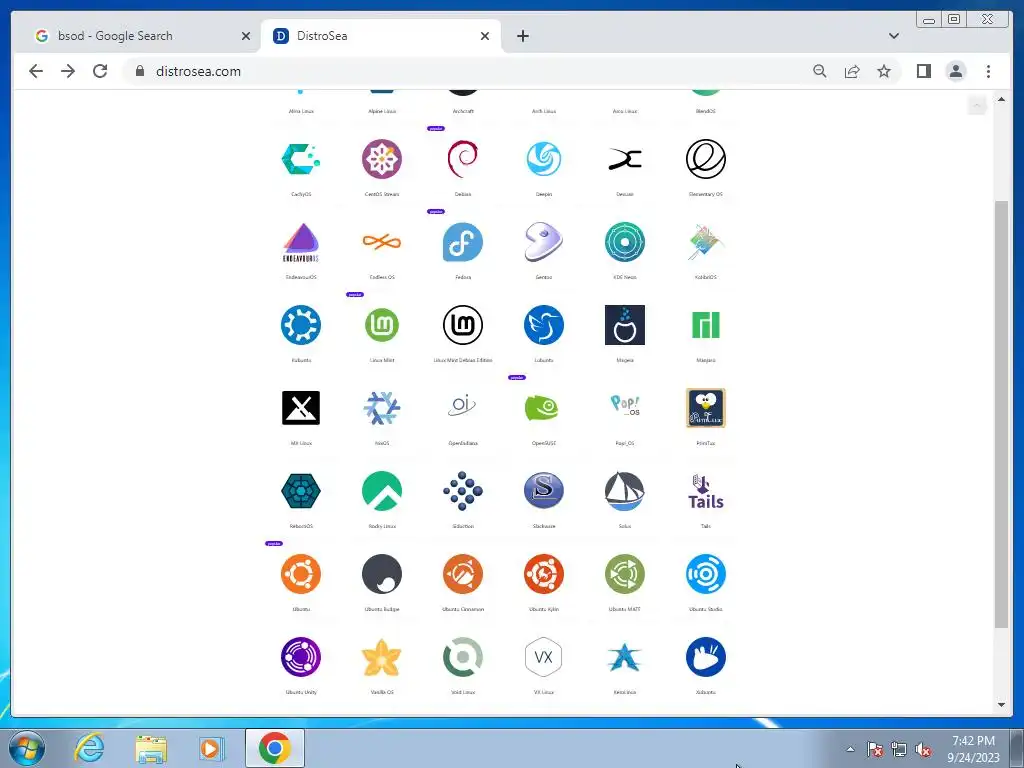Open the Deepin distro logo
The height and width of the screenshot is (768, 1024).
coord(543,159)
